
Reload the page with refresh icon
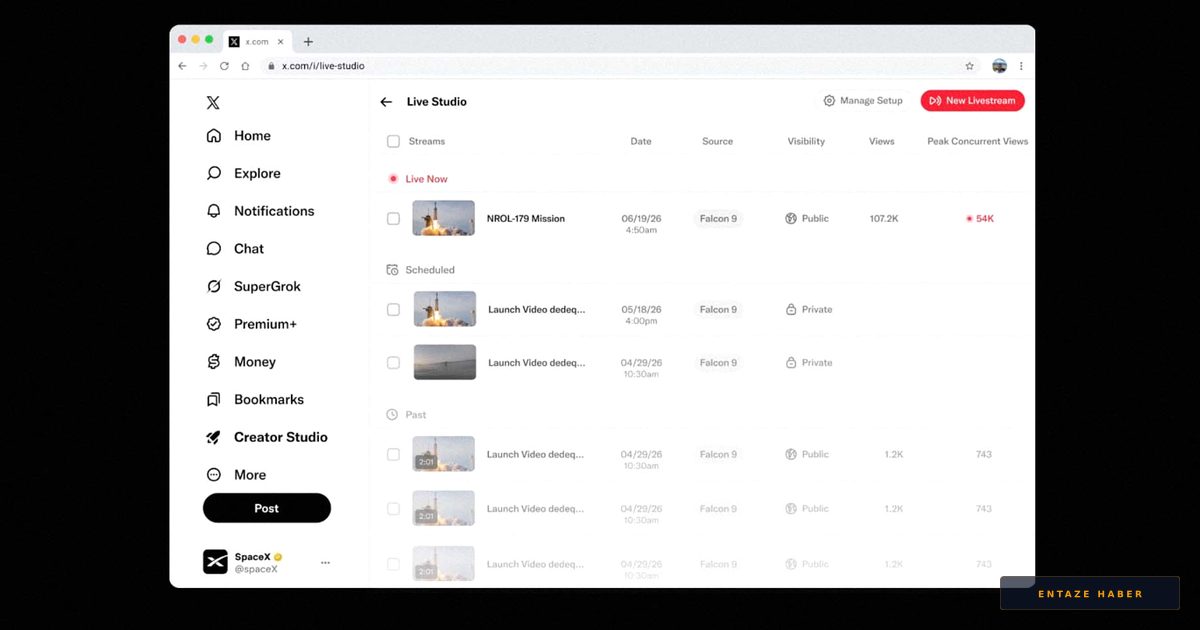(224, 66)
